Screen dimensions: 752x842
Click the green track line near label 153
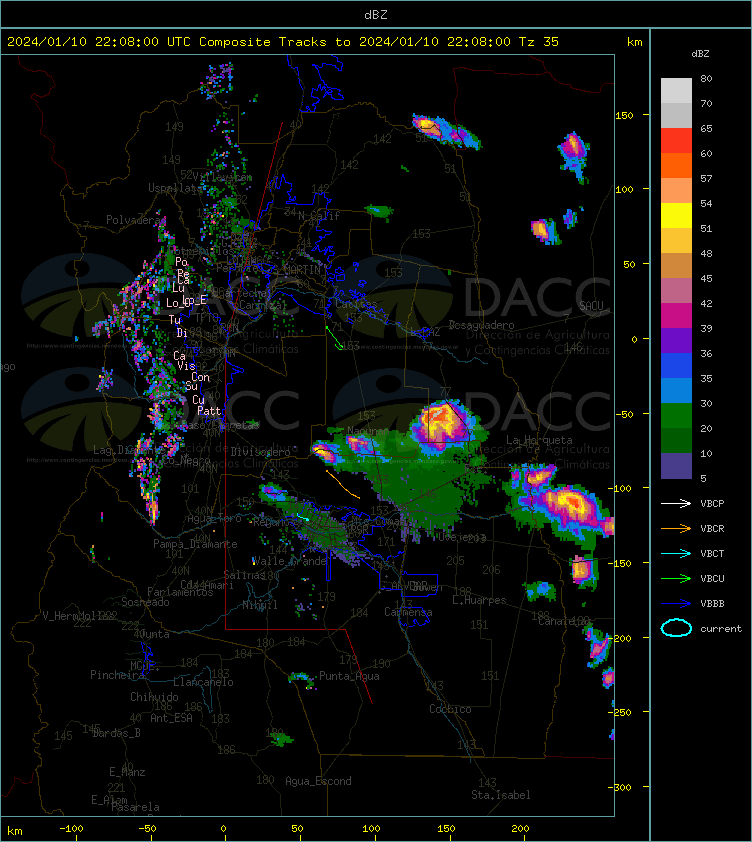point(334,338)
